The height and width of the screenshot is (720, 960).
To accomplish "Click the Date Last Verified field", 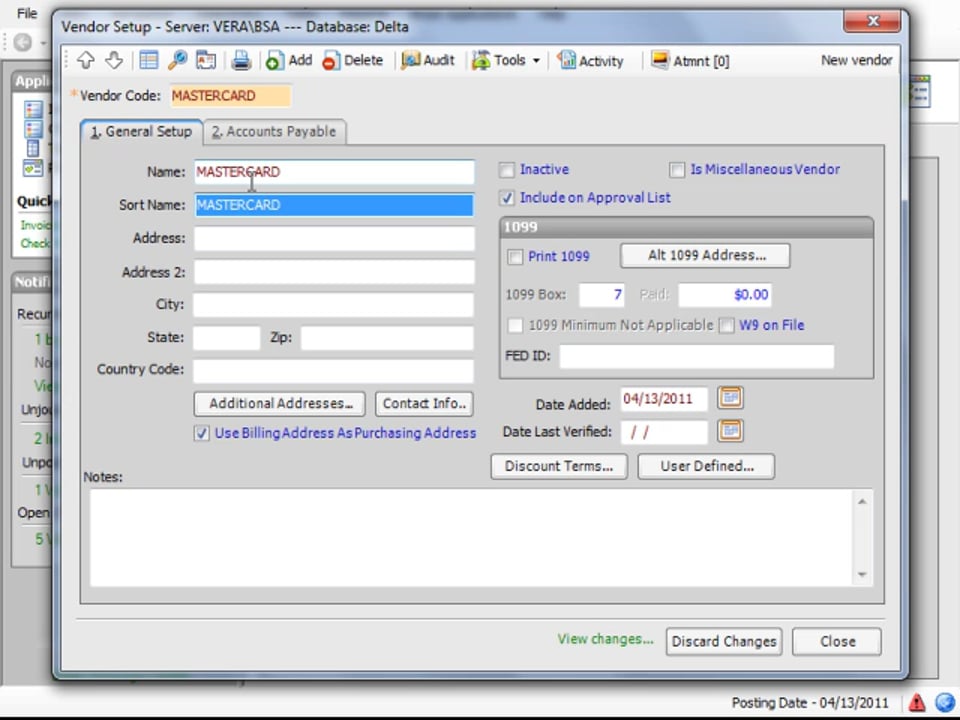I will tap(664, 432).
